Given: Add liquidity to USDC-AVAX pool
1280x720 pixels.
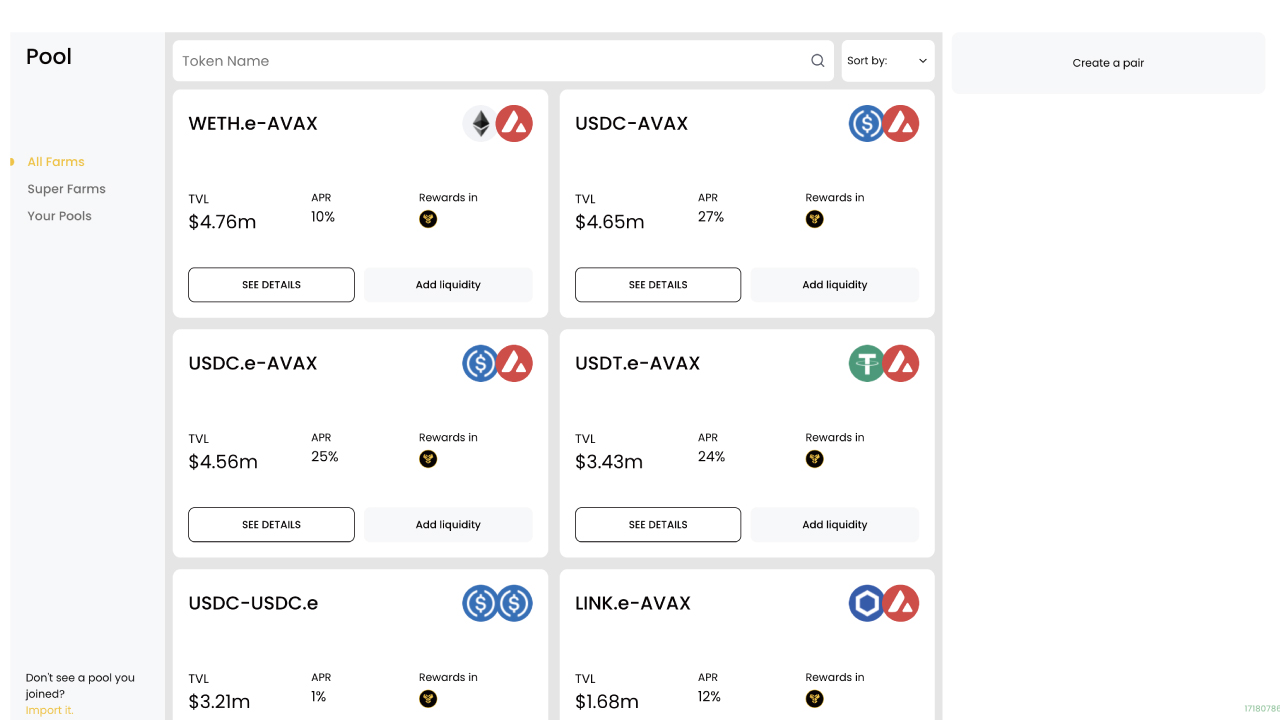Looking at the screenshot, I should (835, 284).
